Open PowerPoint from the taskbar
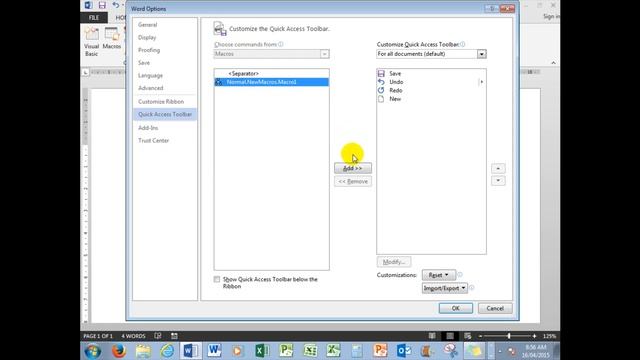640x360 pixels. [380, 351]
